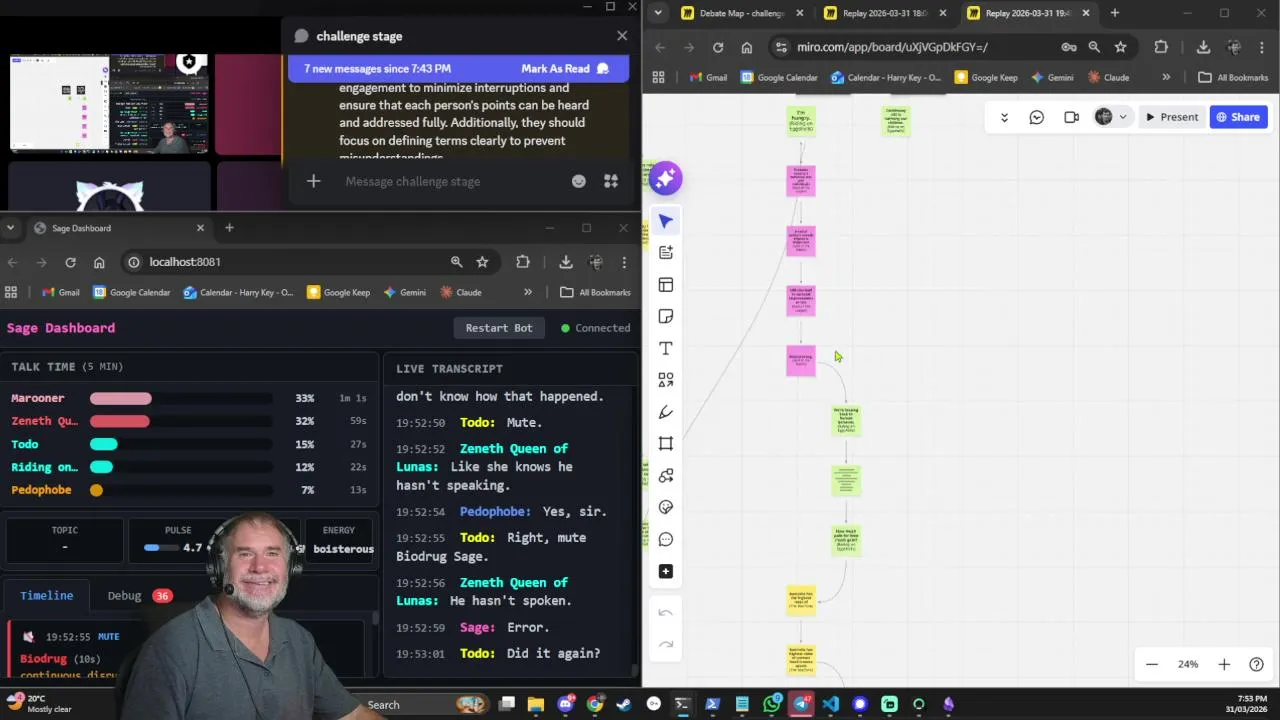Open Miro more apps plus tool

coord(666,572)
